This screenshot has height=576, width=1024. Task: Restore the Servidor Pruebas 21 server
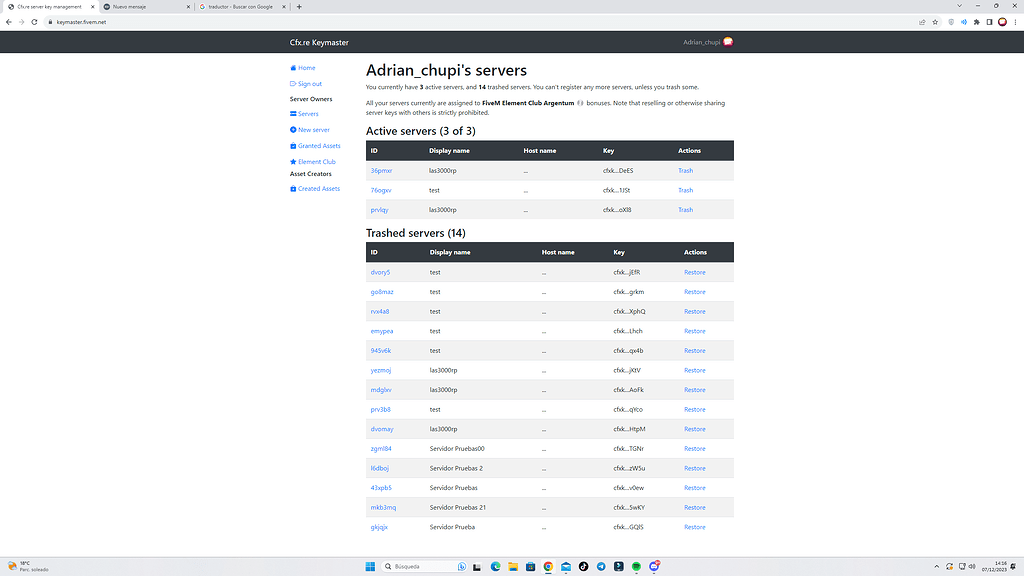pos(694,507)
